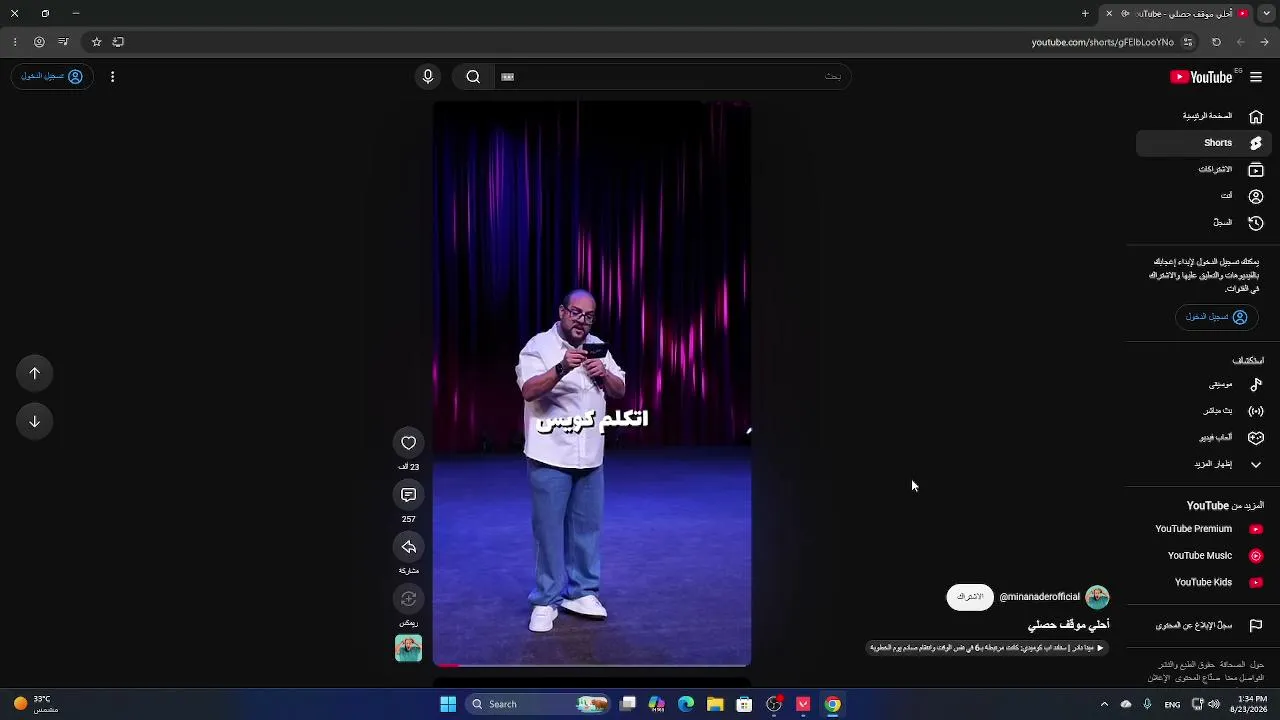Screen dimensions: 1280x720
Task: Open the Chrome profile icon
Action: coord(39,42)
